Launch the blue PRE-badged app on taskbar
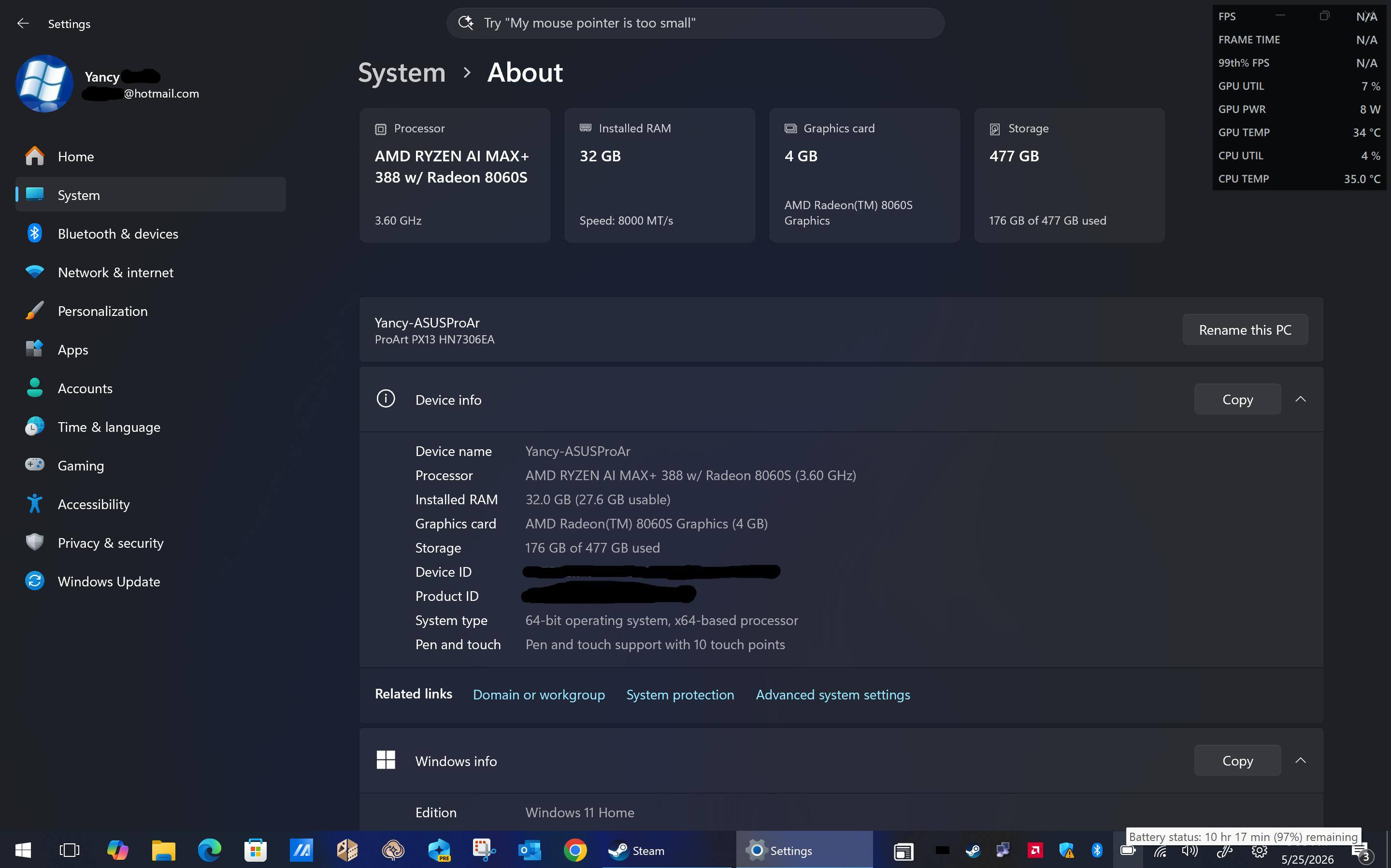Viewport: 1391px width, 868px height. pos(439,850)
